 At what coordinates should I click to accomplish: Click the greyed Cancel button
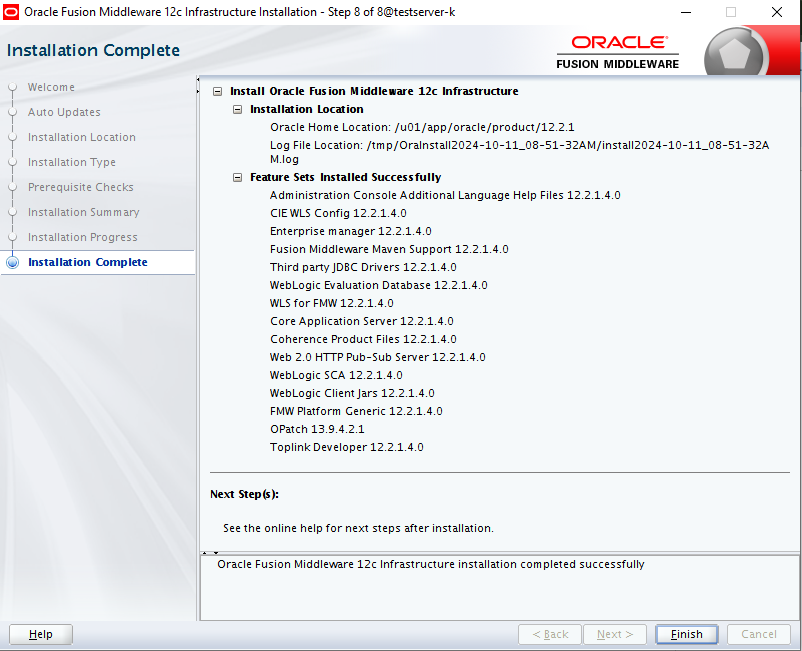[x=759, y=634]
